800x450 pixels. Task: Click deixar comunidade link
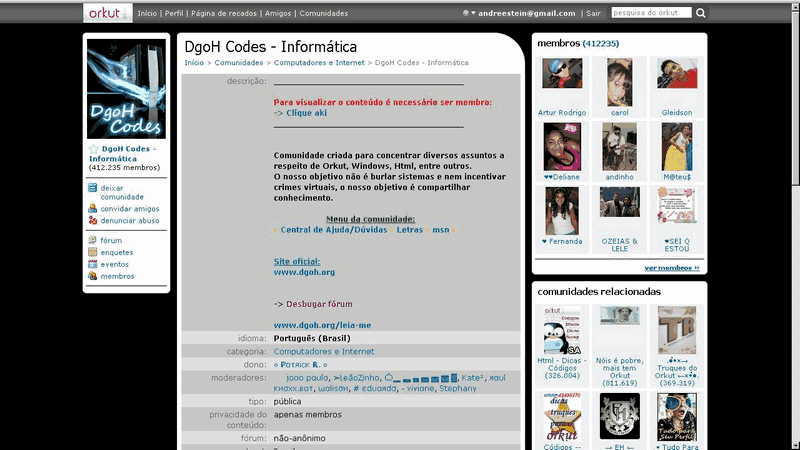(122, 192)
